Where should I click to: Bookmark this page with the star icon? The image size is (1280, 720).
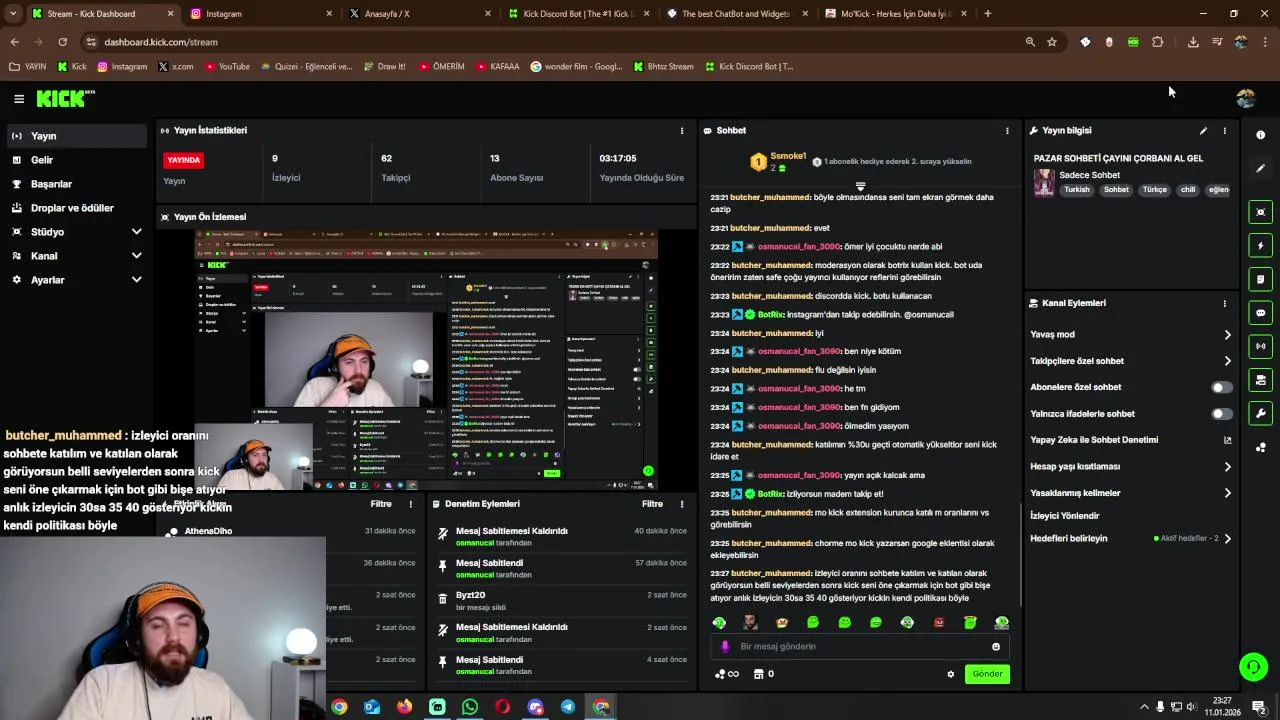click(x=1052, y=42)
